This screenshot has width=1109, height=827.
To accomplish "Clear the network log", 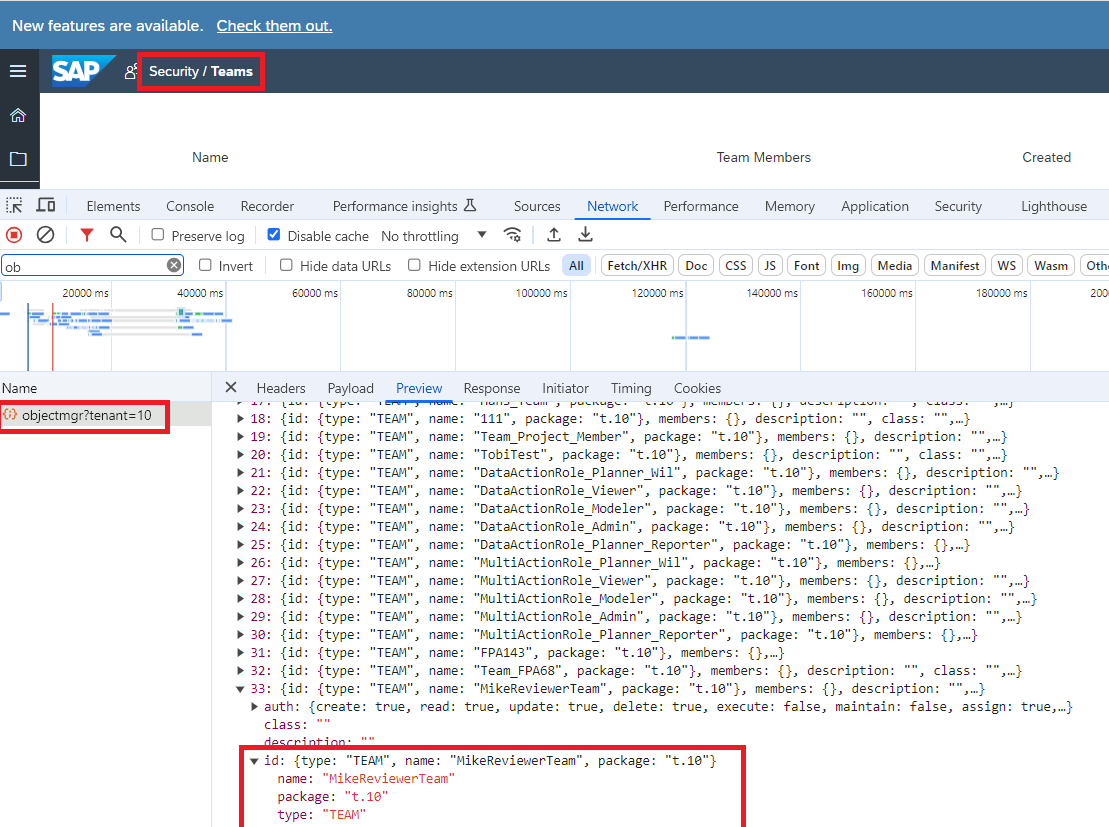I will (x=45, y=235).
